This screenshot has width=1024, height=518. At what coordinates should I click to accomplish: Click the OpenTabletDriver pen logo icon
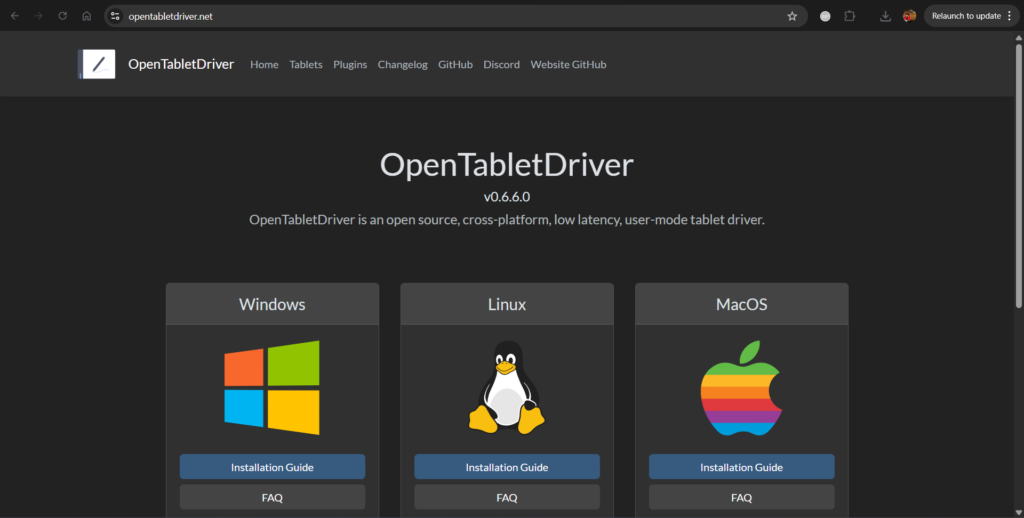(x=97, y=64)
